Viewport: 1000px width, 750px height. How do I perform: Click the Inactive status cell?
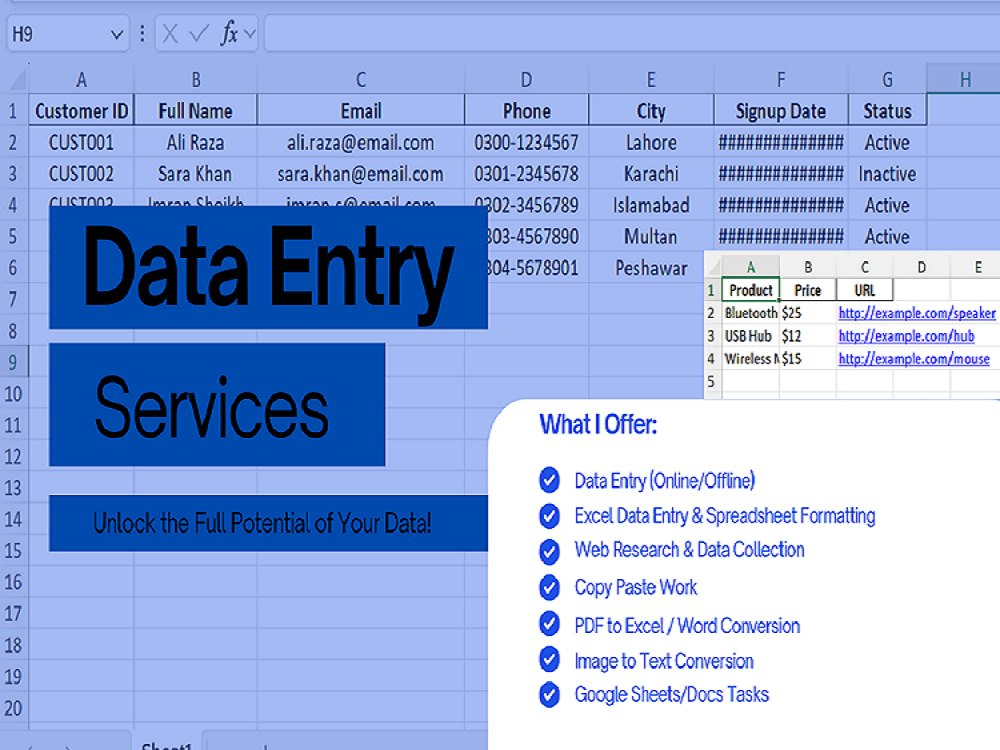[x=887, y=173]
